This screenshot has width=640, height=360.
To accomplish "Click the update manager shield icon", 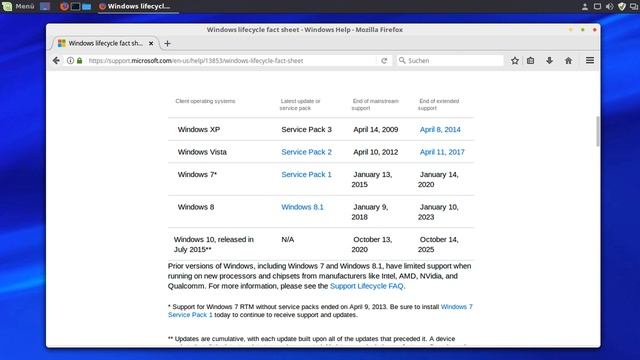I will 622,6.
